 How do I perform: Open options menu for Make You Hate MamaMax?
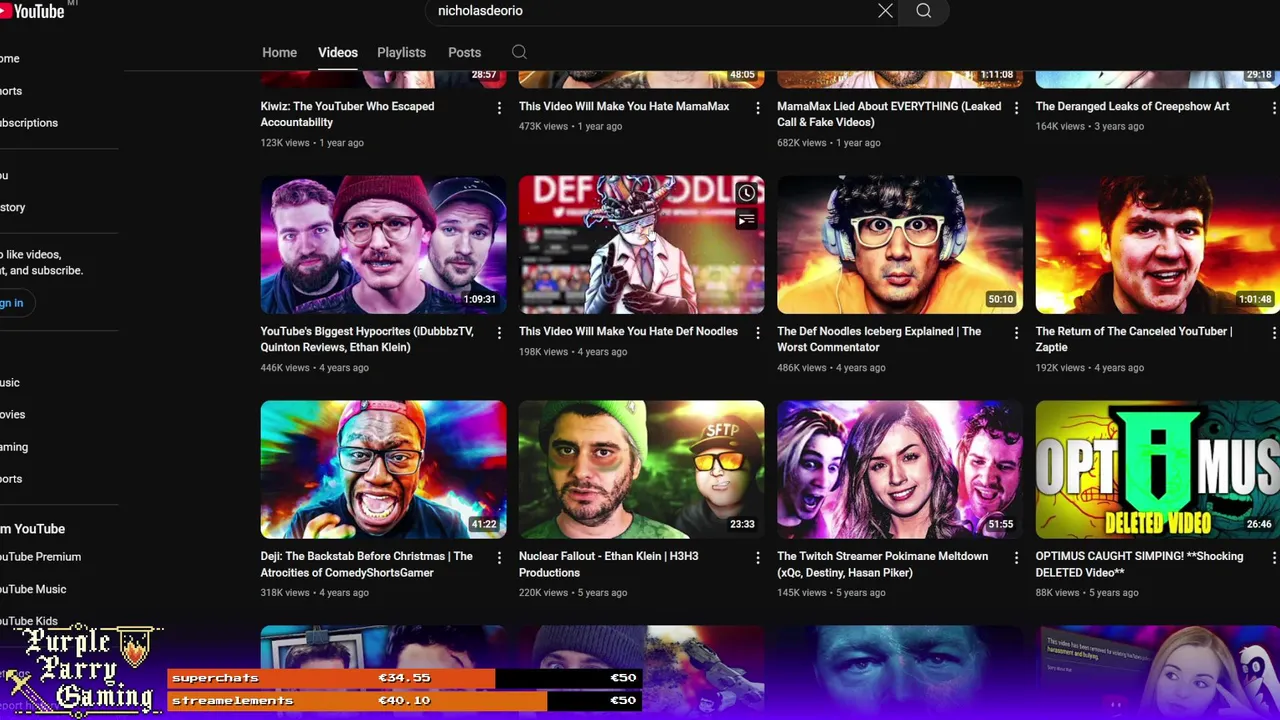tap(757, 108)
